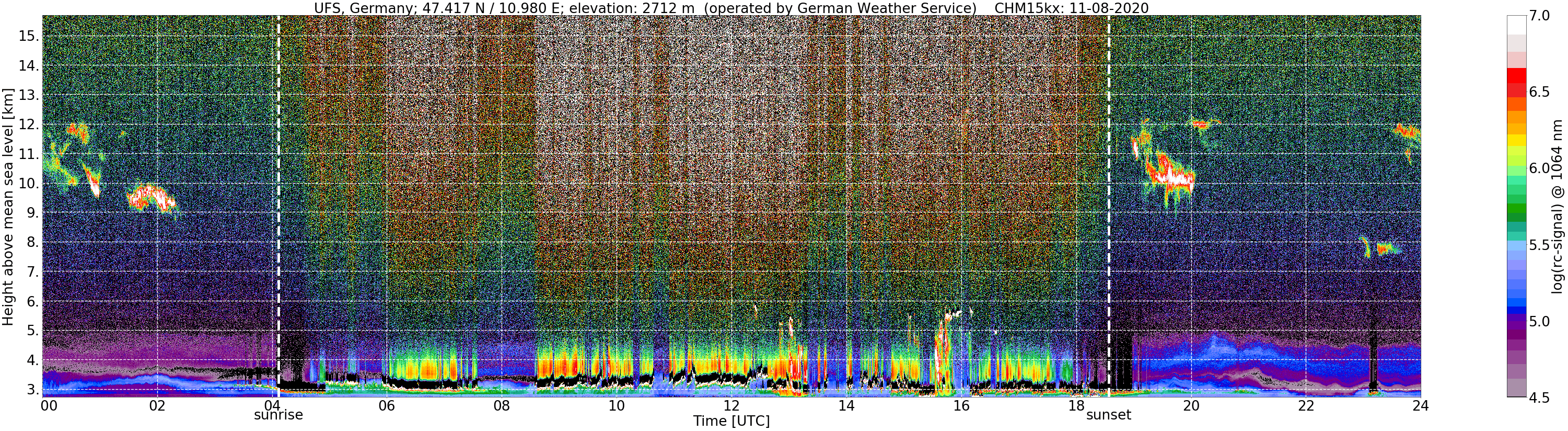Click the yellow segment of the colorbar

(x=1516, y=141)
